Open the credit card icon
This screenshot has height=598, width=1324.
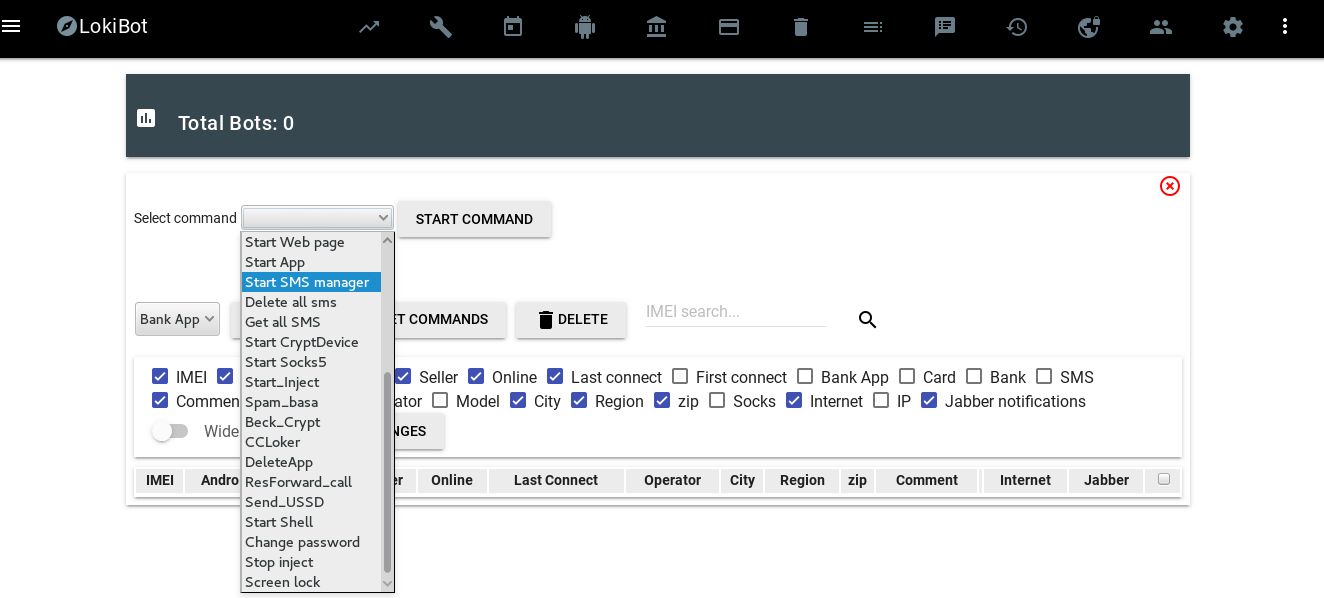click(729, 28)
